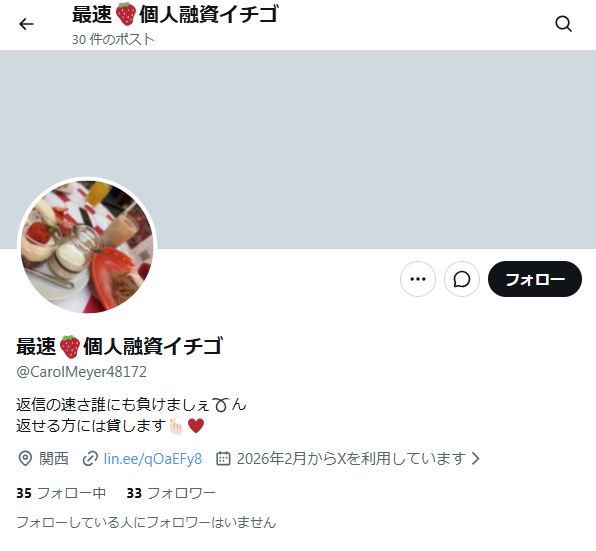Screen dimensions: 596x551
Task: Open the lin.ee/qOaEFy8 profile link
Action: coord(153,459)
